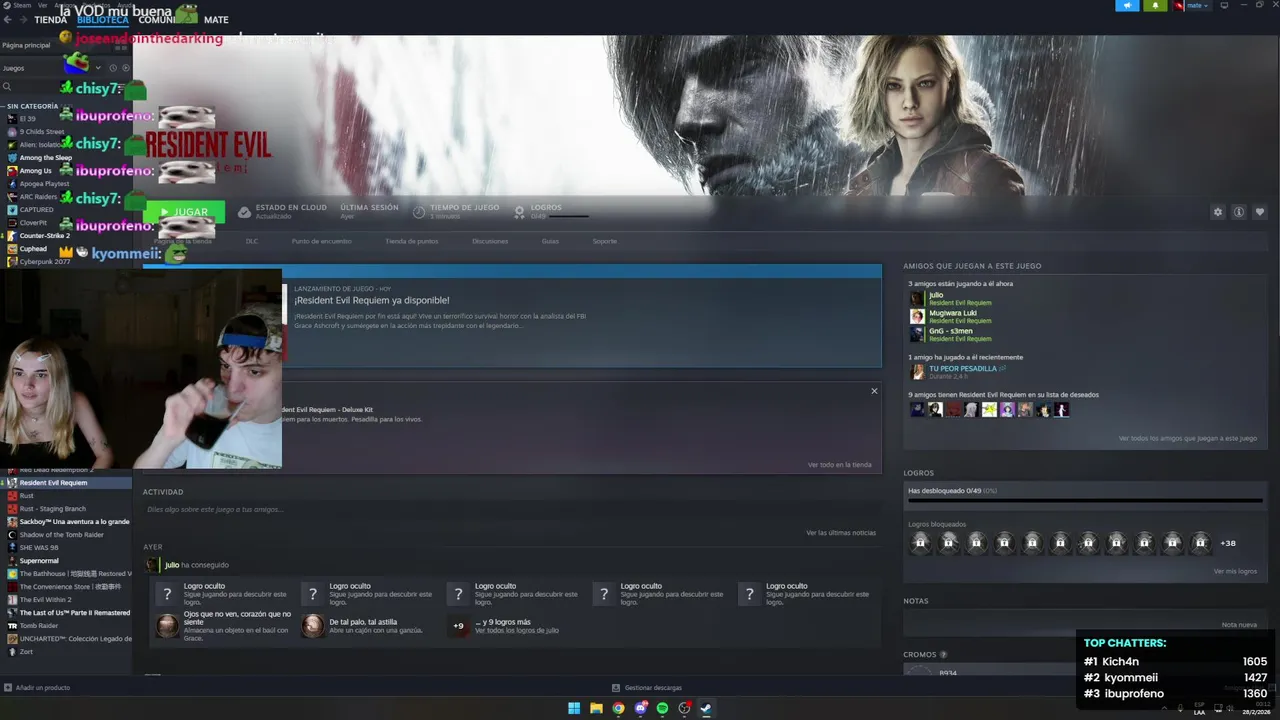Click Steam icon in the taskbar
Screen dimensions: 1280x720
706,708
